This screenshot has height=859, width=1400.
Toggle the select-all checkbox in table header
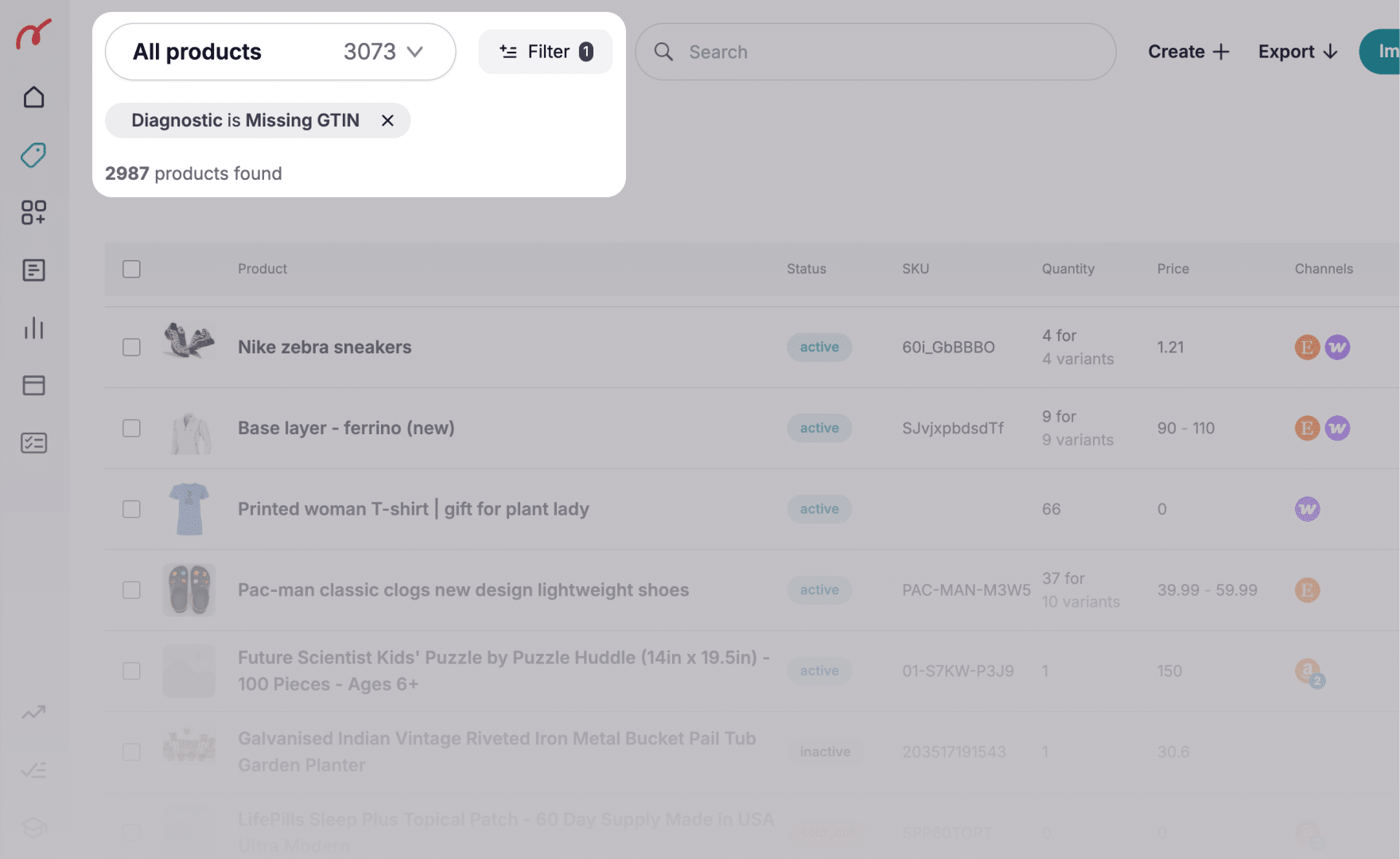[x=131, y=269]
